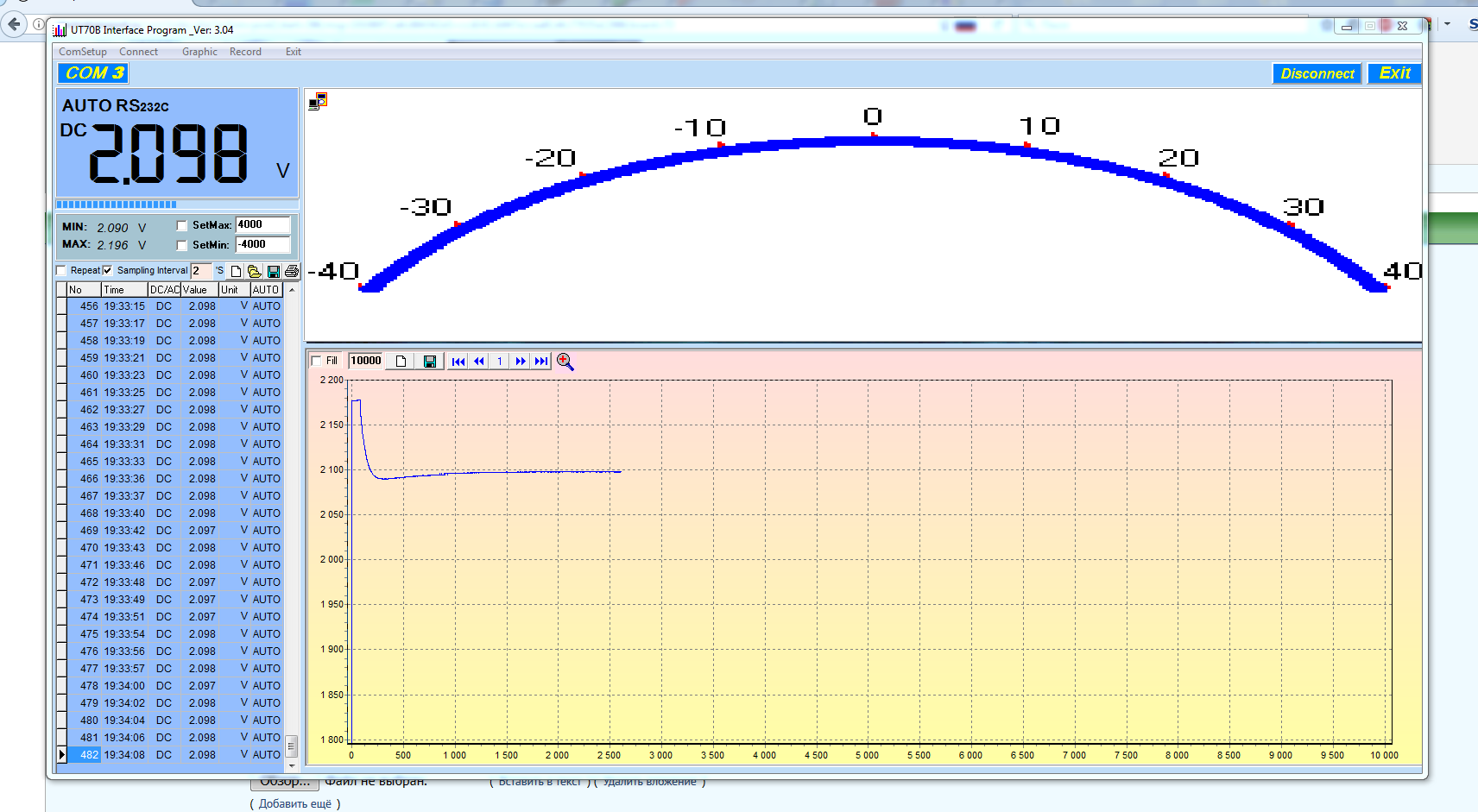Image resolution: width=1478 pixels, height=812 pixels.
Task: Open the ComSetup menu
Action: (x=82, y=52)
